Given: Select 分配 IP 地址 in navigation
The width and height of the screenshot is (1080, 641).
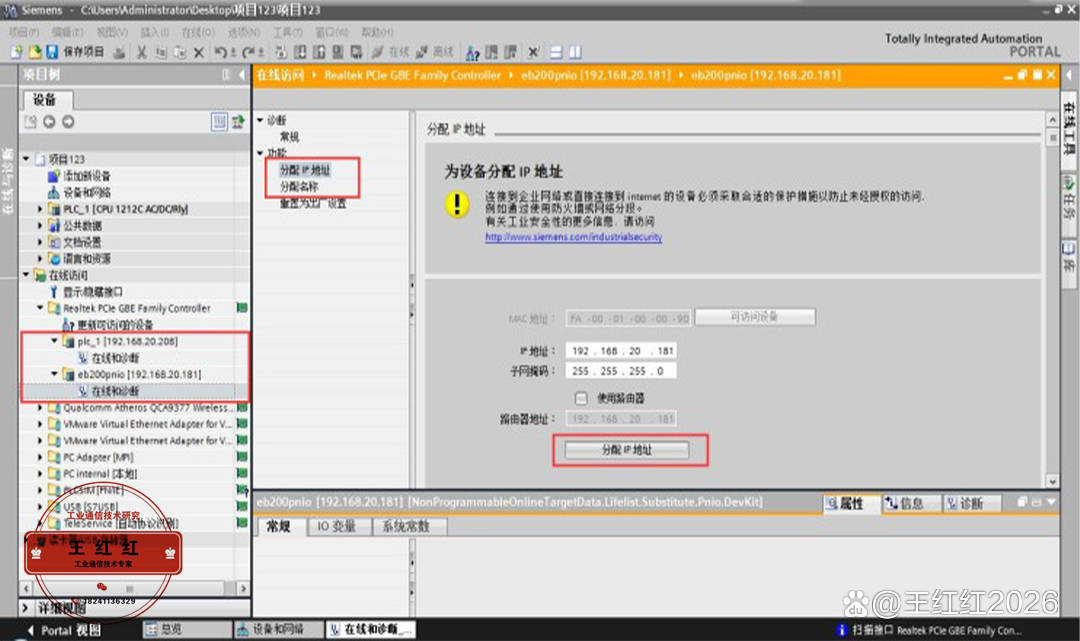Looking at the screenshot, I should tap(305, 169).
